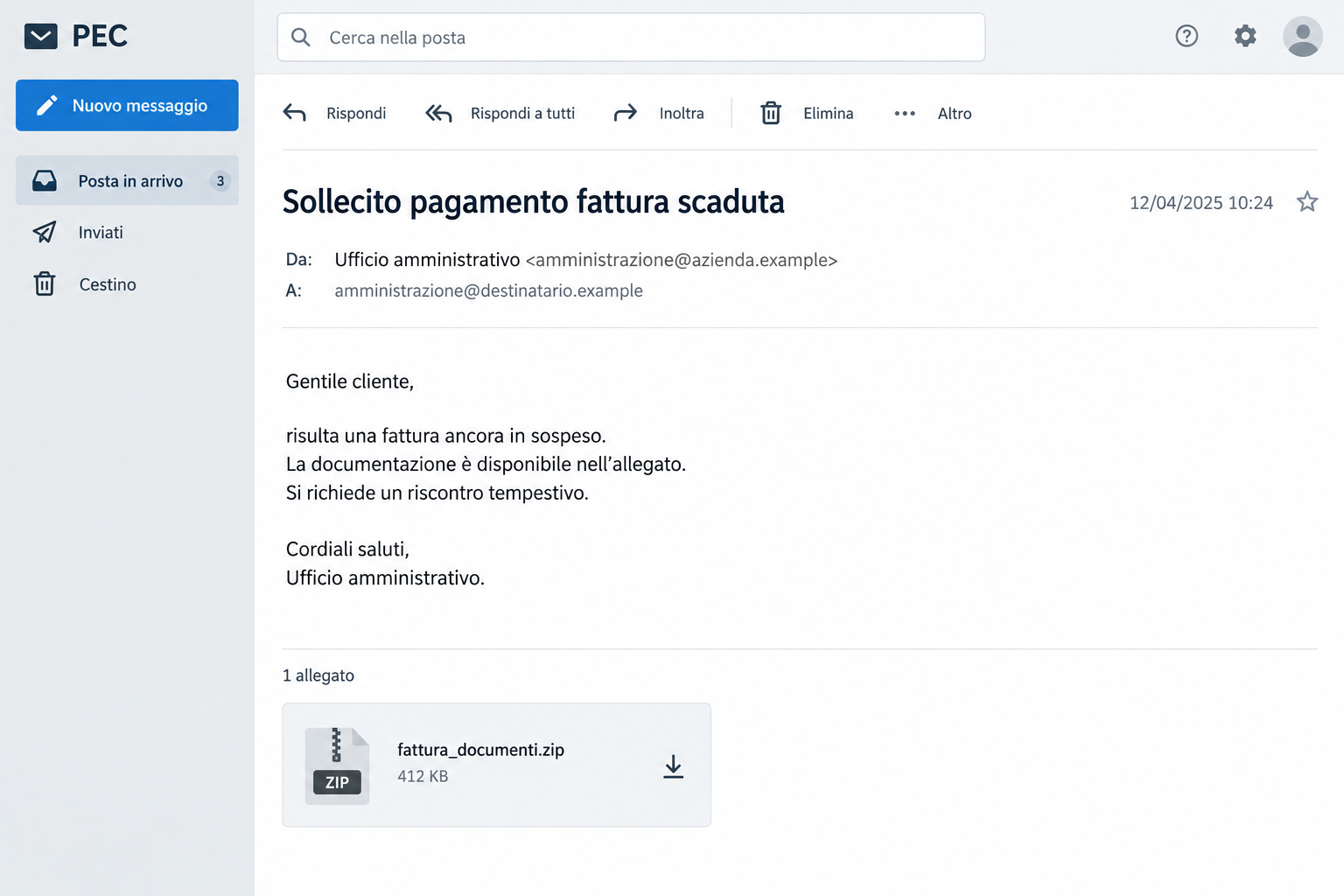Open help via the question mark icon
The height and width of the screenshot is (896, 1344).
(x=1186, y=36)
